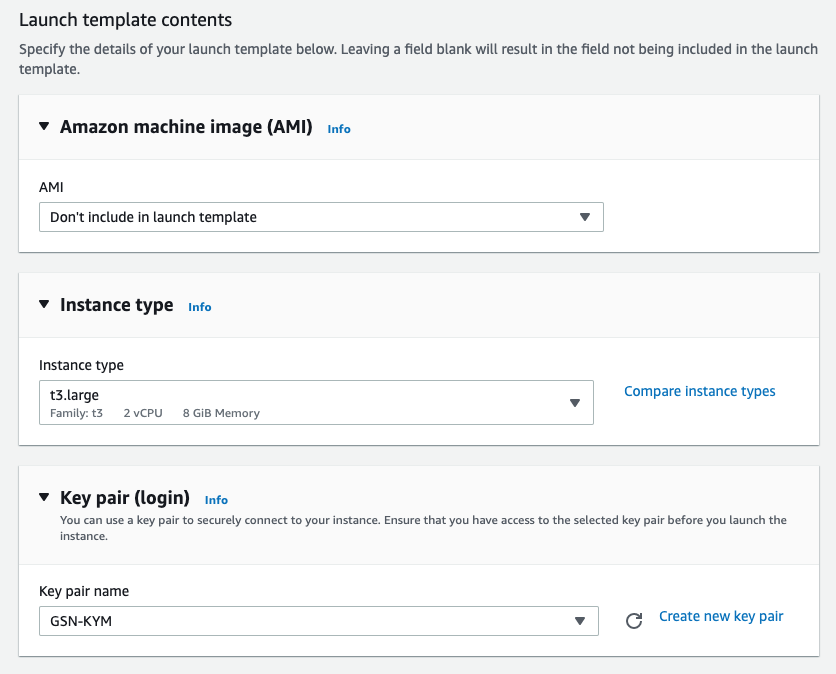Open Info link beside Amazon machine image heading

[x=339, y=129]
